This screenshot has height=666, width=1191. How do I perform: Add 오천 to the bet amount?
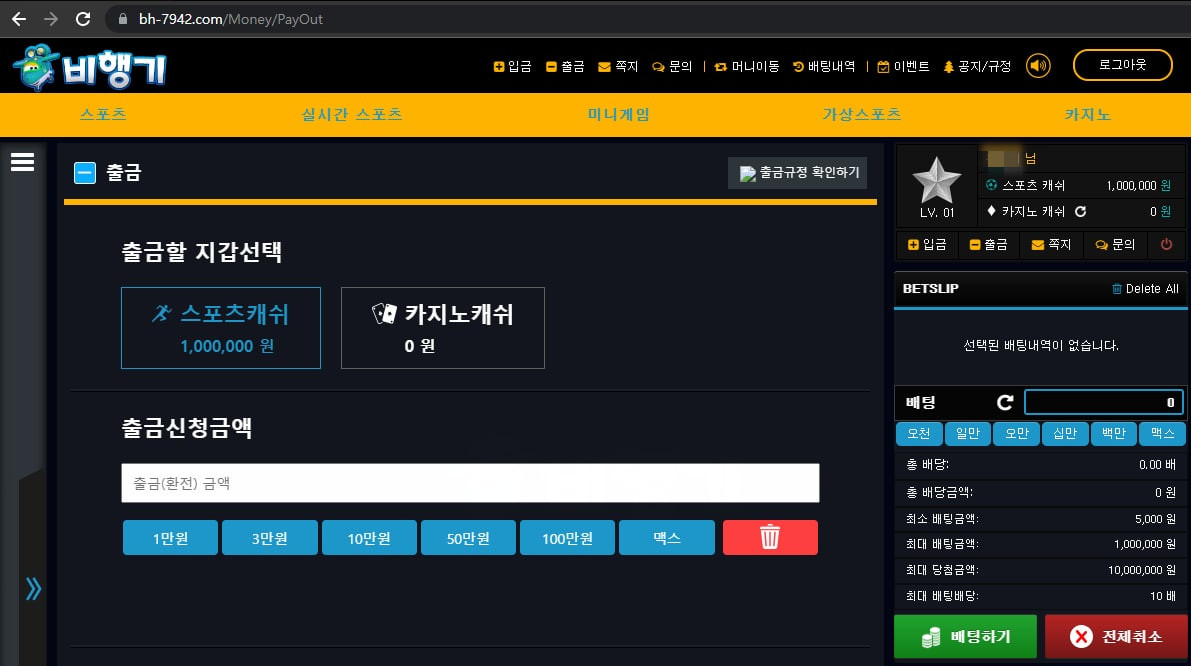click(x=919, y=434)
